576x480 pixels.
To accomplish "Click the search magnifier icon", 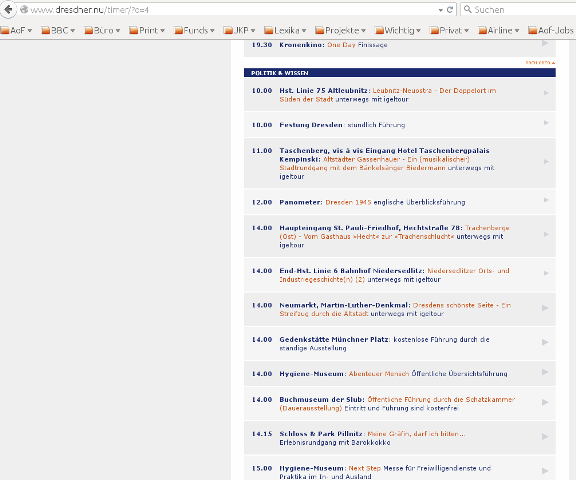I will coord(467,9).
